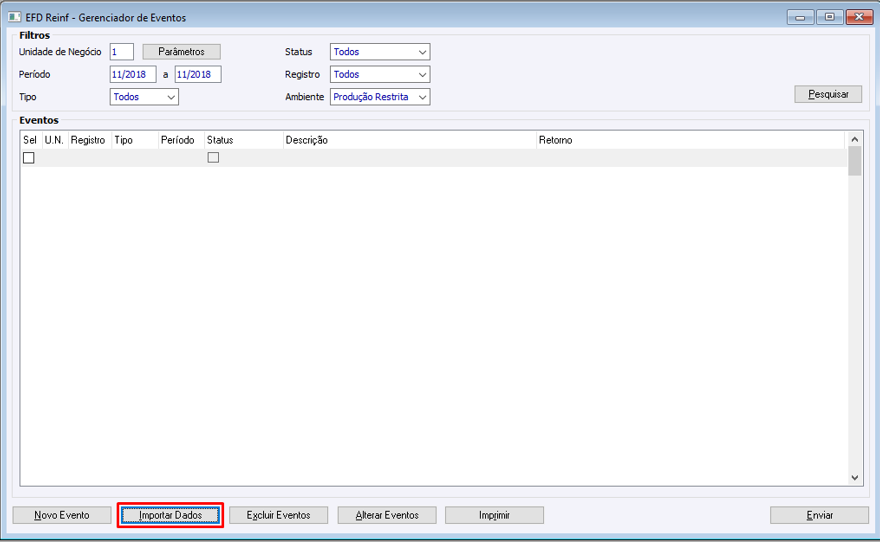Screen dimensions: 880x542
Task: Toggle the Status checkbox in the event row
Action: [213, 158]
